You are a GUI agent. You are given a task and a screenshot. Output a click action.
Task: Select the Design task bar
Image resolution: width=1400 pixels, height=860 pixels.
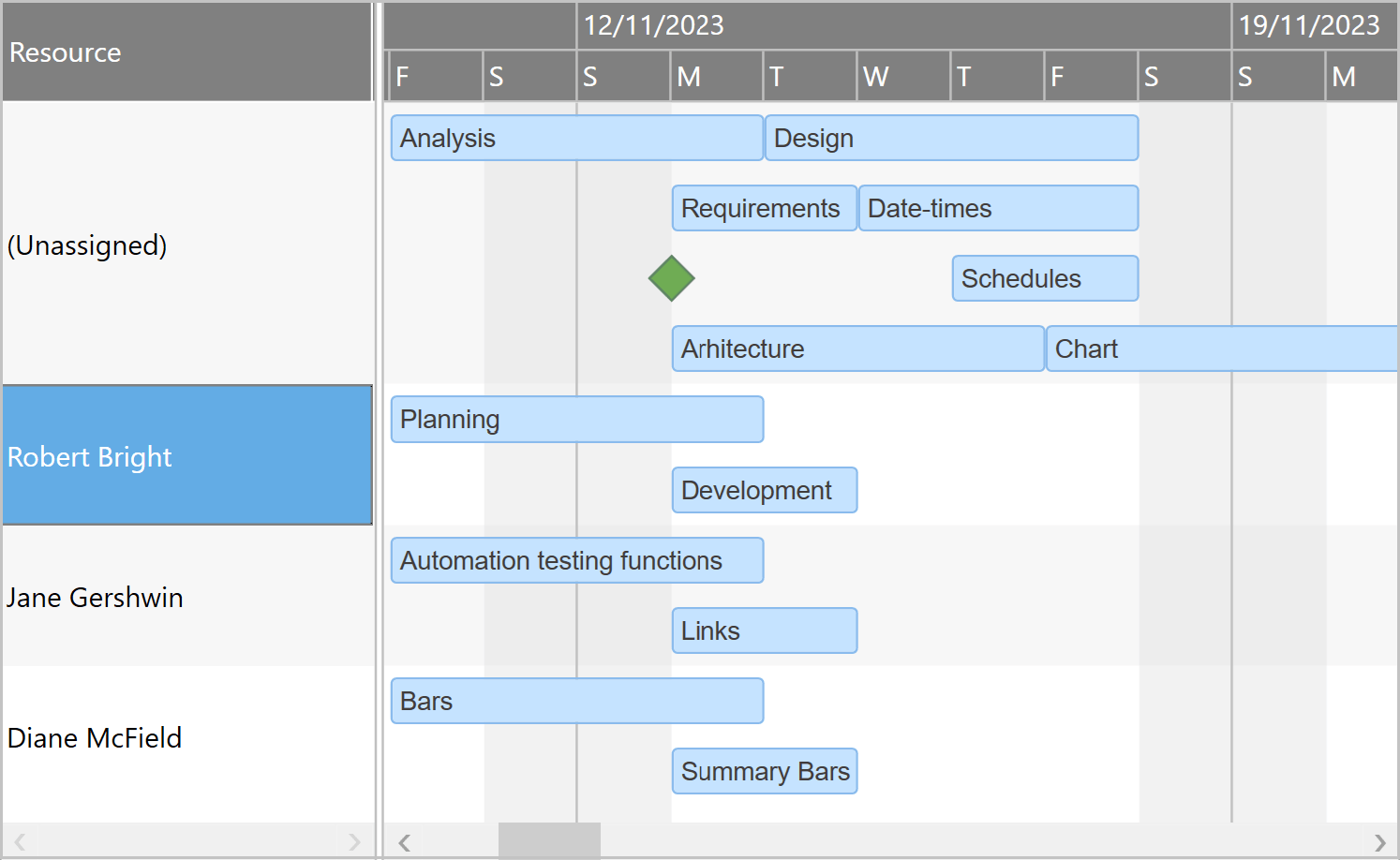pos(951,138)
